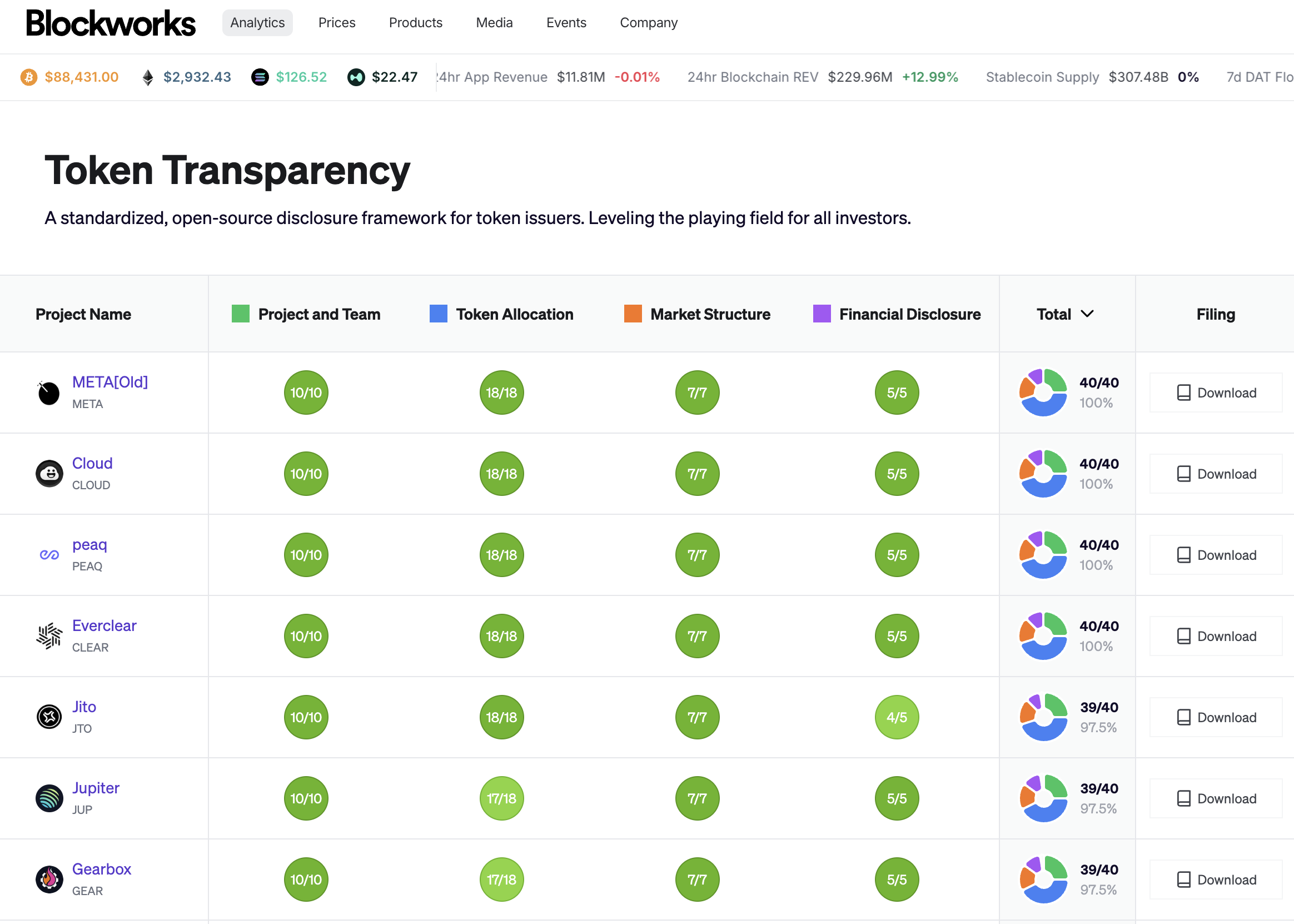Click the Ethereum icon in the ticker bar
This screenshot has width=1294, height=924.
(x=147, y=77)
